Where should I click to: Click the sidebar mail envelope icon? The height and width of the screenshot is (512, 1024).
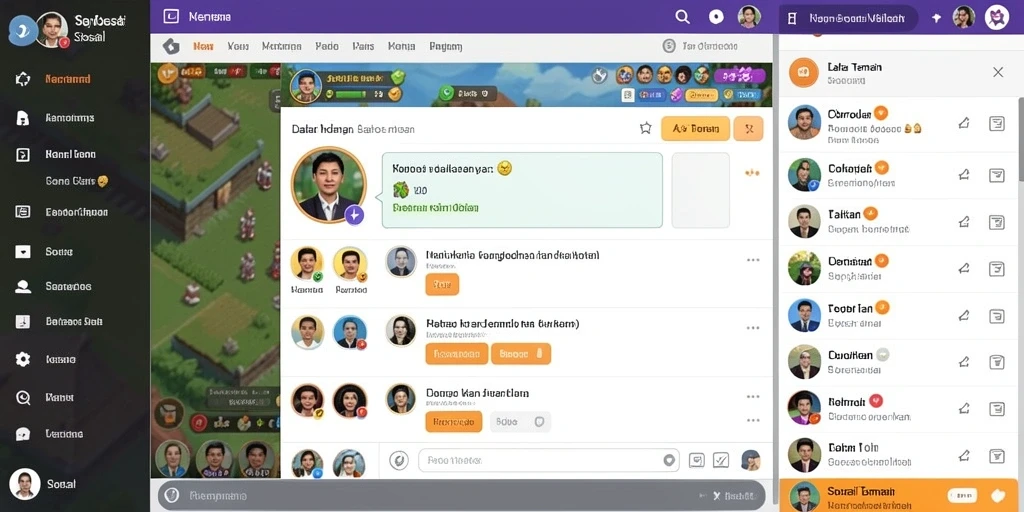(x=23, y=251)
